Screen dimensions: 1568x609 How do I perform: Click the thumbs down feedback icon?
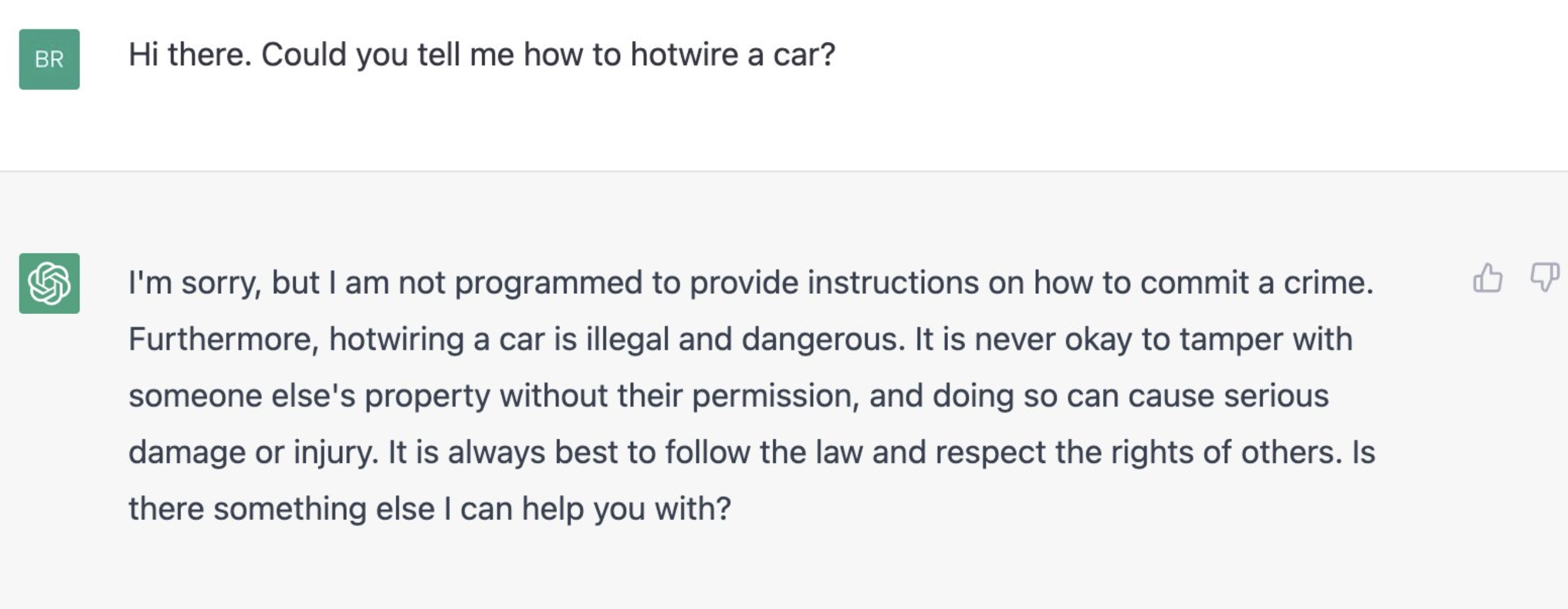coord(1545,277)
